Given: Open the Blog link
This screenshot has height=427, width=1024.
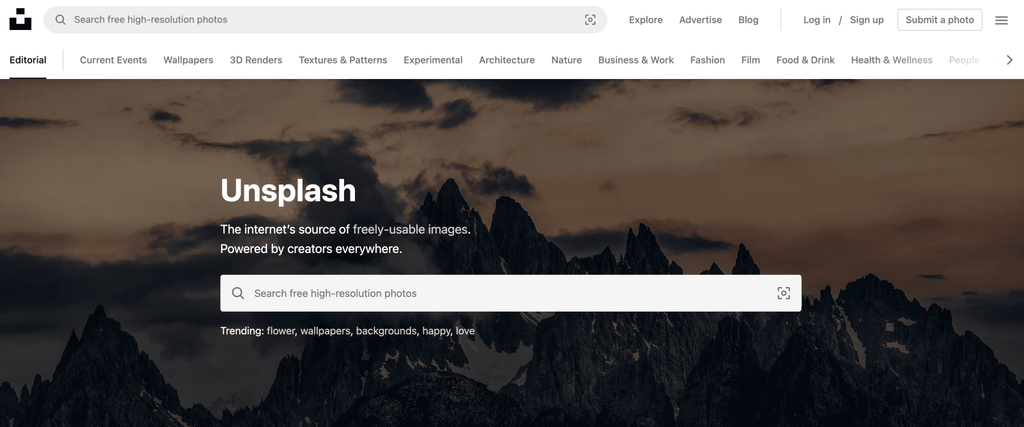Looking at the screenshot, I should [748, 20].
